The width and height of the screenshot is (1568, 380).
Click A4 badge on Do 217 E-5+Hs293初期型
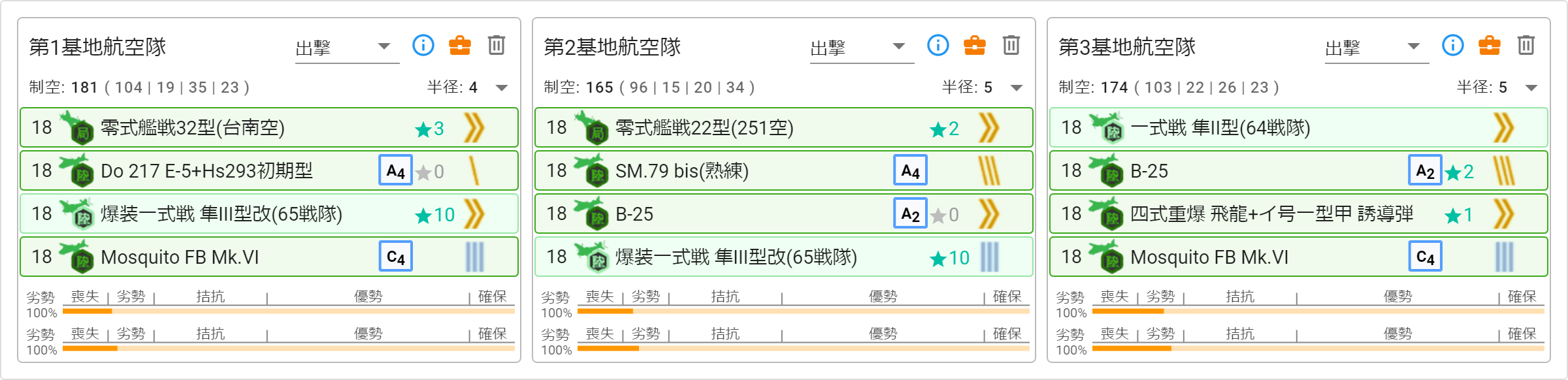[x=396, y=171]
